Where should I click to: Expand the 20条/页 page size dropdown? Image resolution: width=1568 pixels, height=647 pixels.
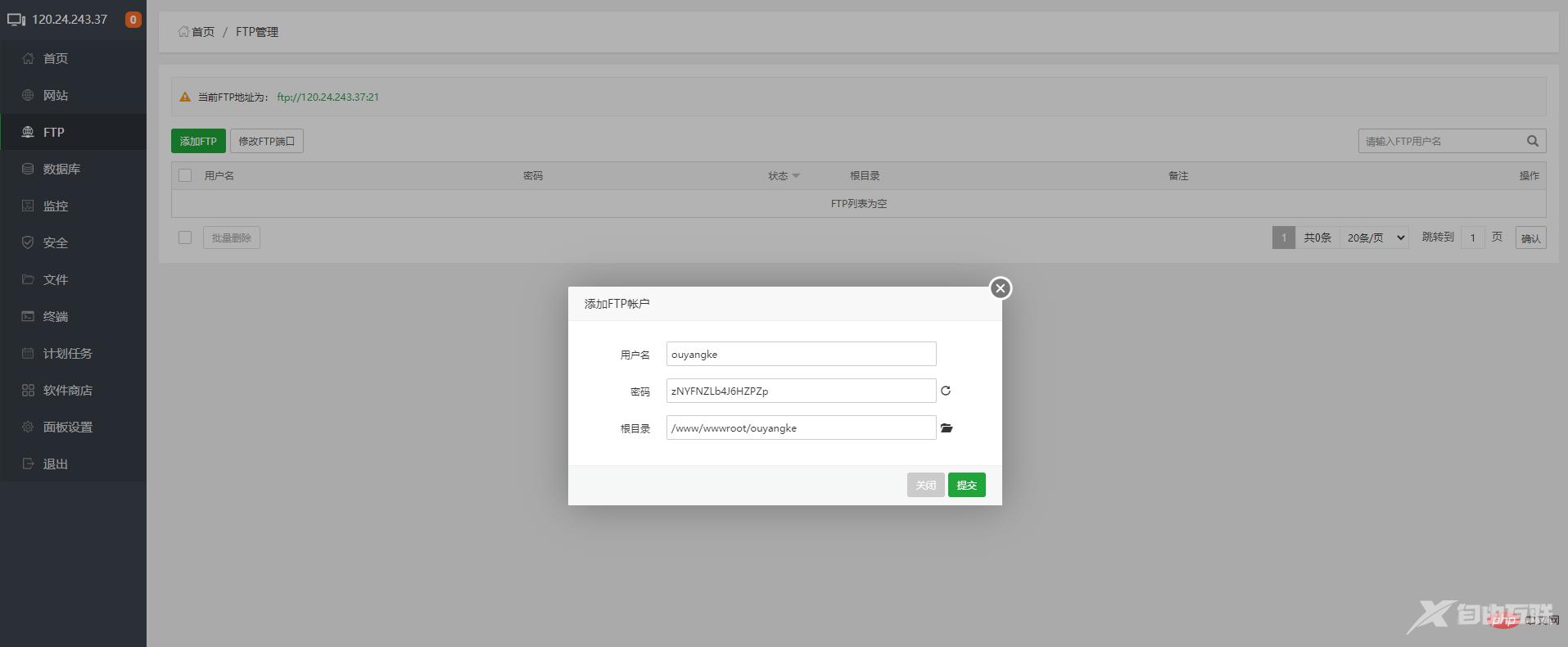click(1375, 238)
